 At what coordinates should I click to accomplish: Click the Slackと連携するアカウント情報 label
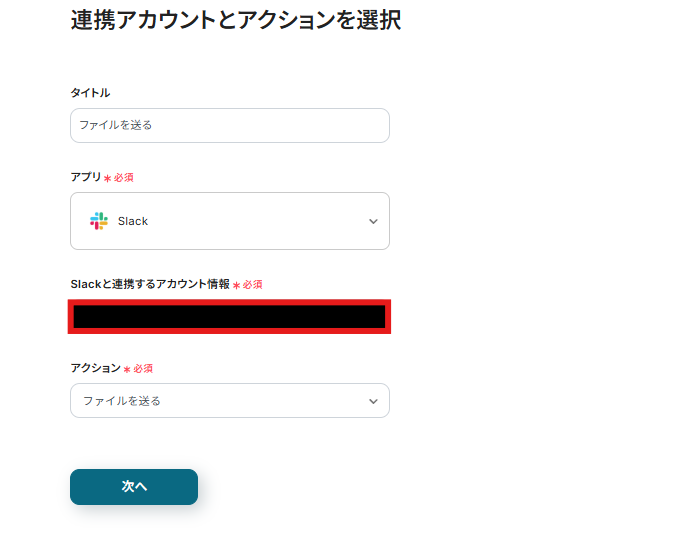pyautogui.click(x=150, y=284)
